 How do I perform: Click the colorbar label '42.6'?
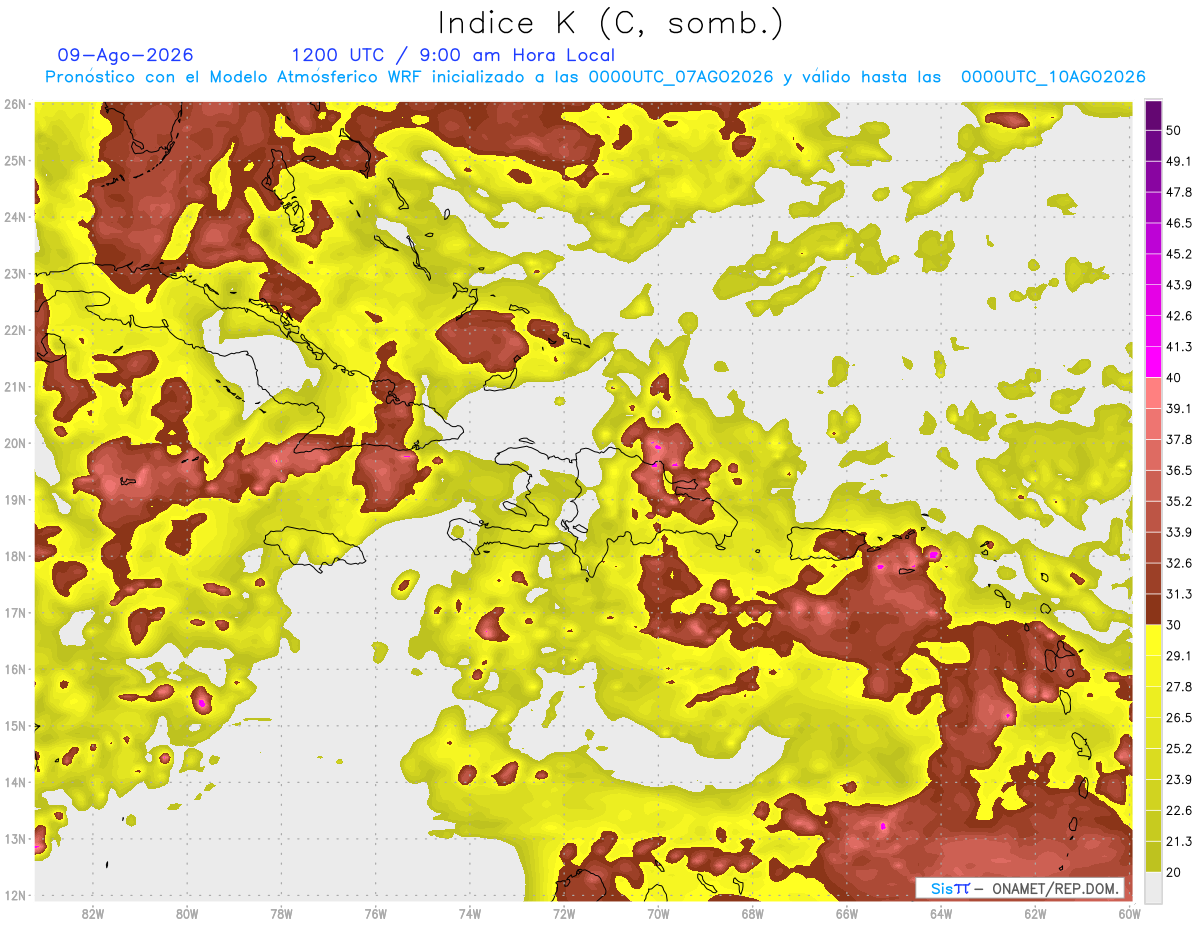point(1178,316)
